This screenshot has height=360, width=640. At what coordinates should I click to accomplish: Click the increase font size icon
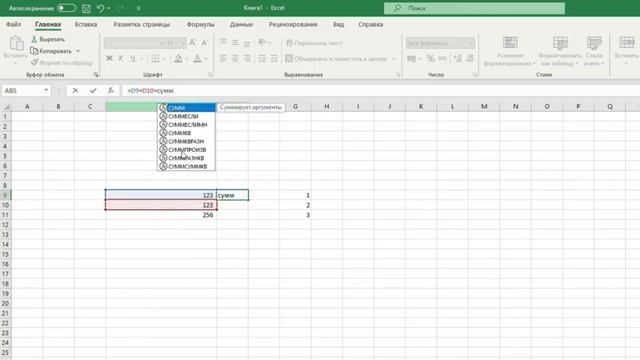click(193, 42)
